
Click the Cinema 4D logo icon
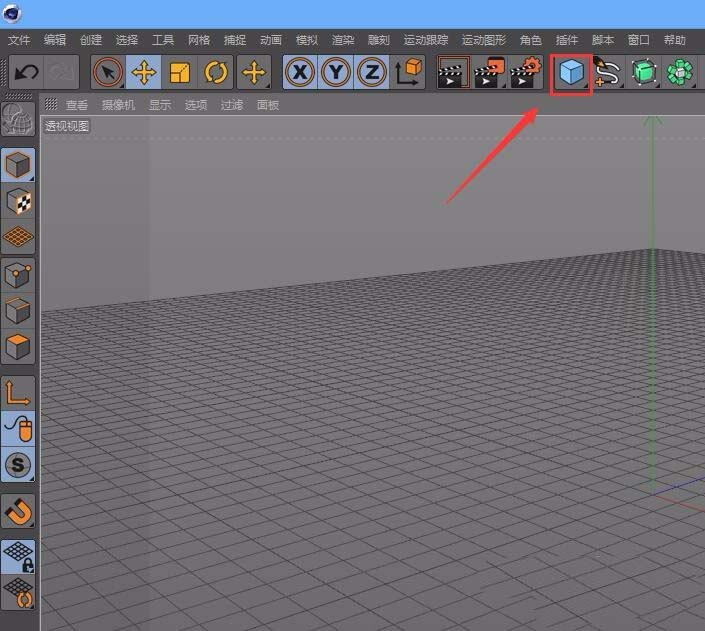tap(12, 13)
